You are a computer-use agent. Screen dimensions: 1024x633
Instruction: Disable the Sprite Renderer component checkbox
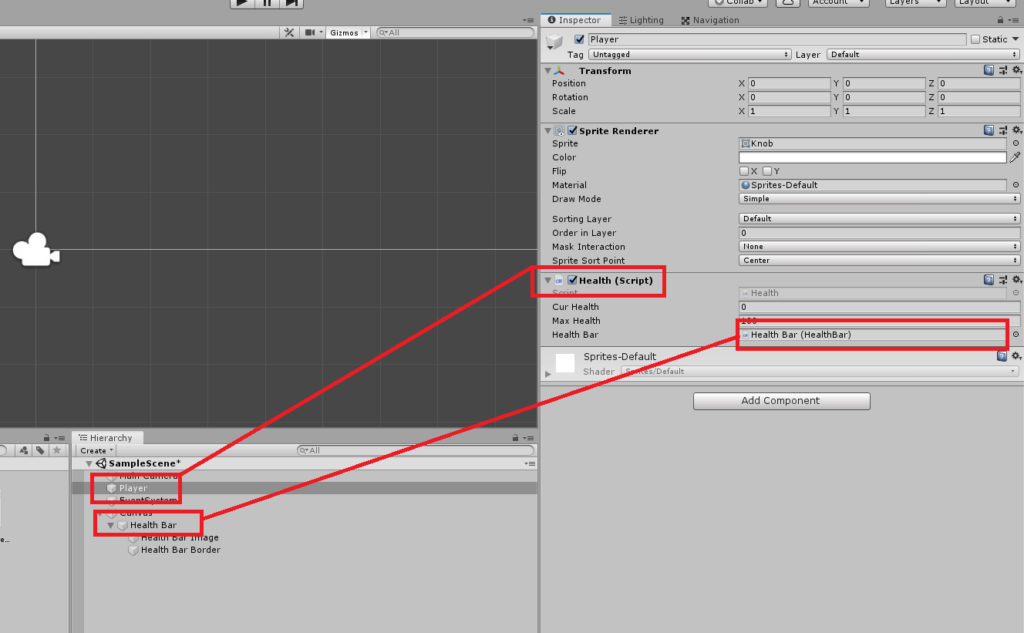pyautogui.click(x=572, y=131)
